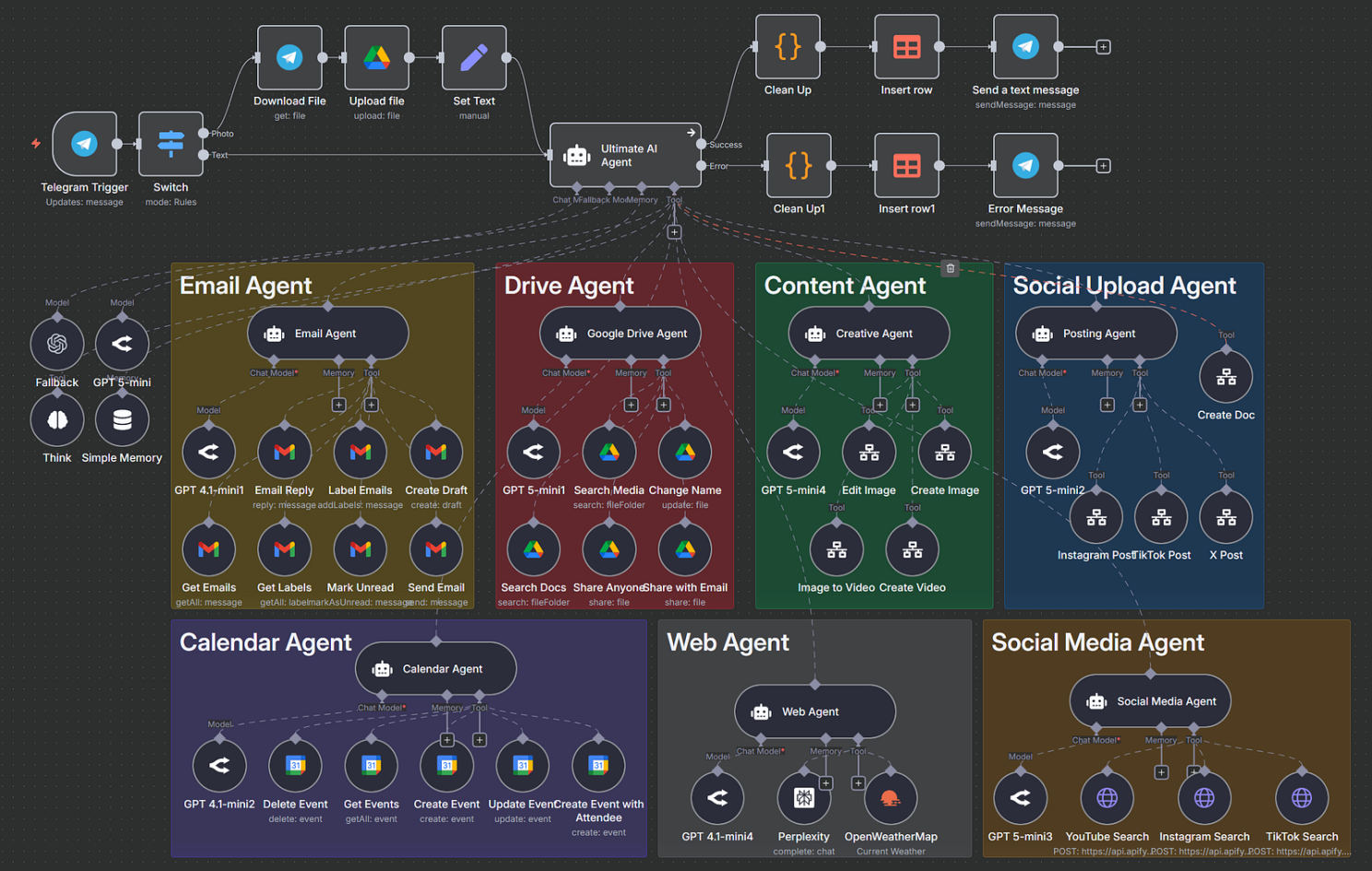
Task: Select the Perplexity node
Action: pyautogui.click(x=804, y=798)
